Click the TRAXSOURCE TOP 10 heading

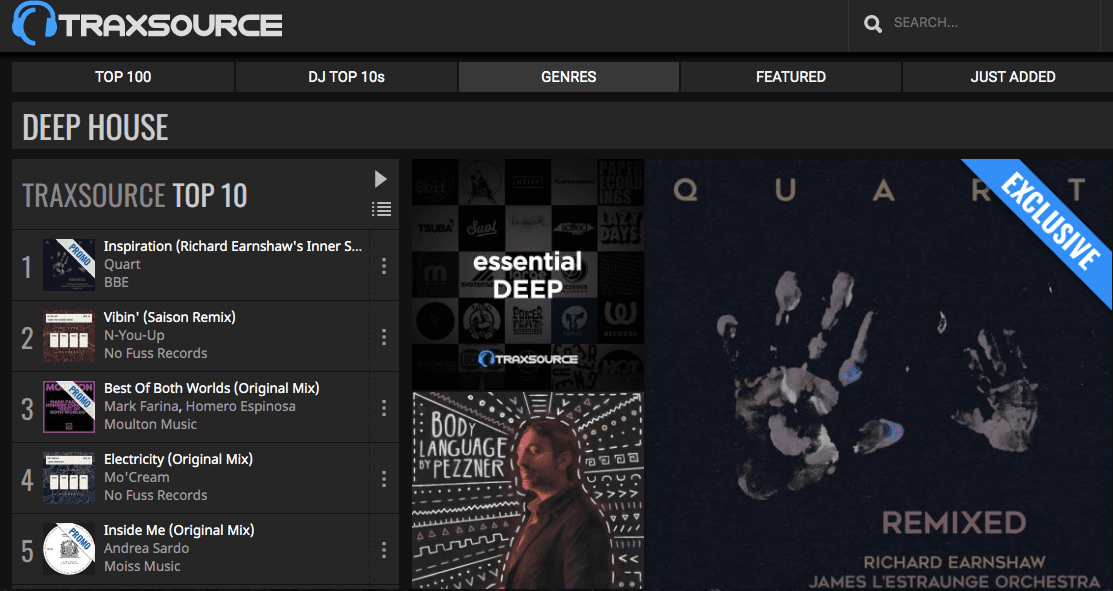pos(135,196)
